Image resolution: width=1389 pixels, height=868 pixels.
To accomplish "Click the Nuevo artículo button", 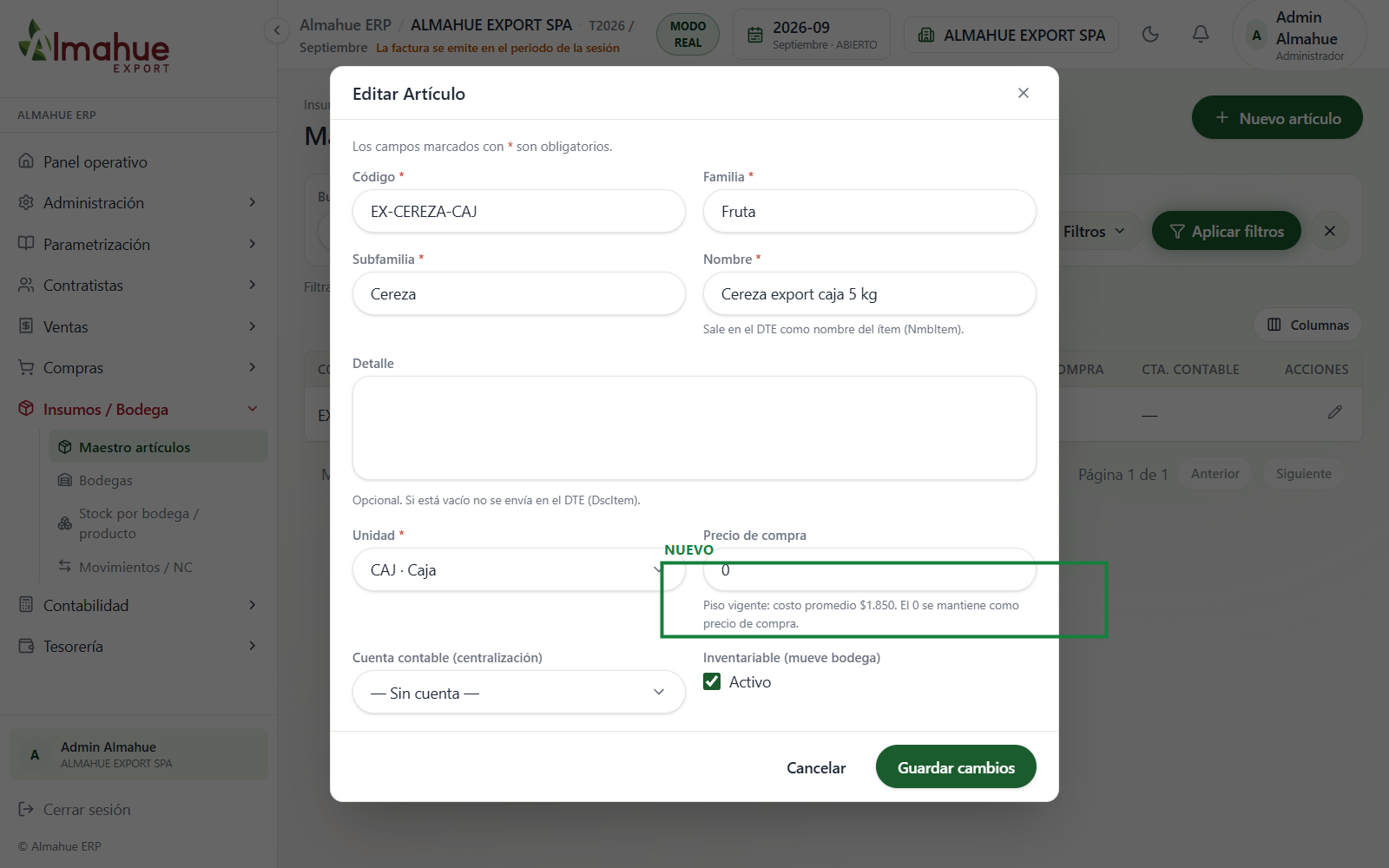I will (x=1277, y=117).
